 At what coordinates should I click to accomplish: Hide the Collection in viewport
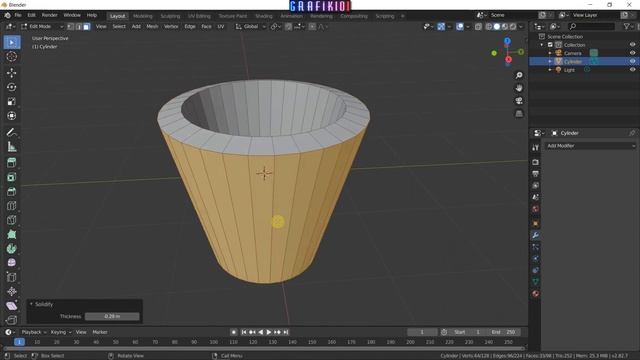click(x=632, y=45)
